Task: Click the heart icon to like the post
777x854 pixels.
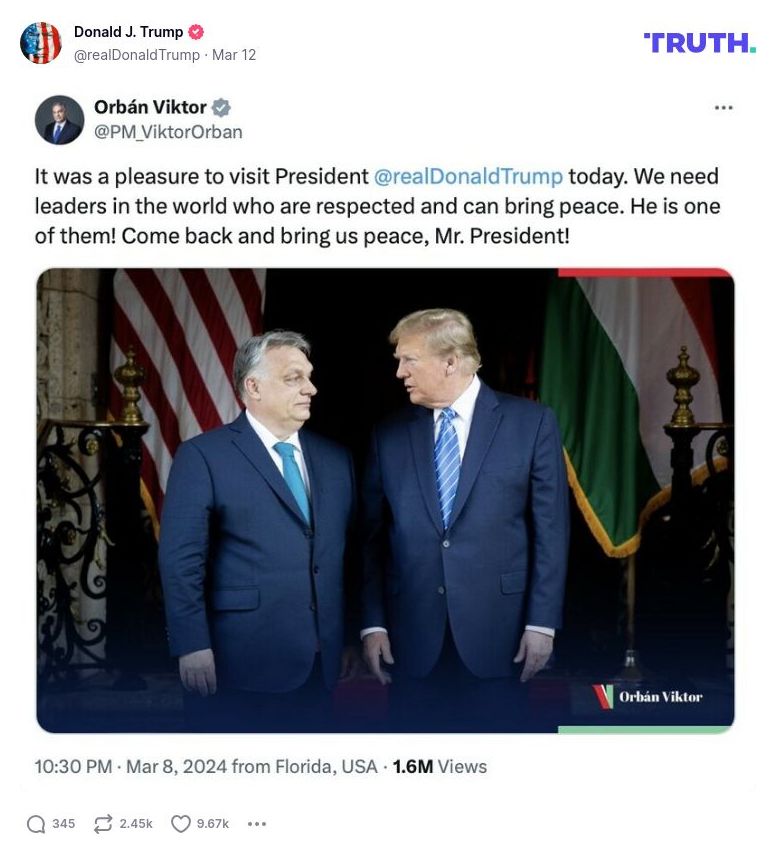Action: (179, 822)
